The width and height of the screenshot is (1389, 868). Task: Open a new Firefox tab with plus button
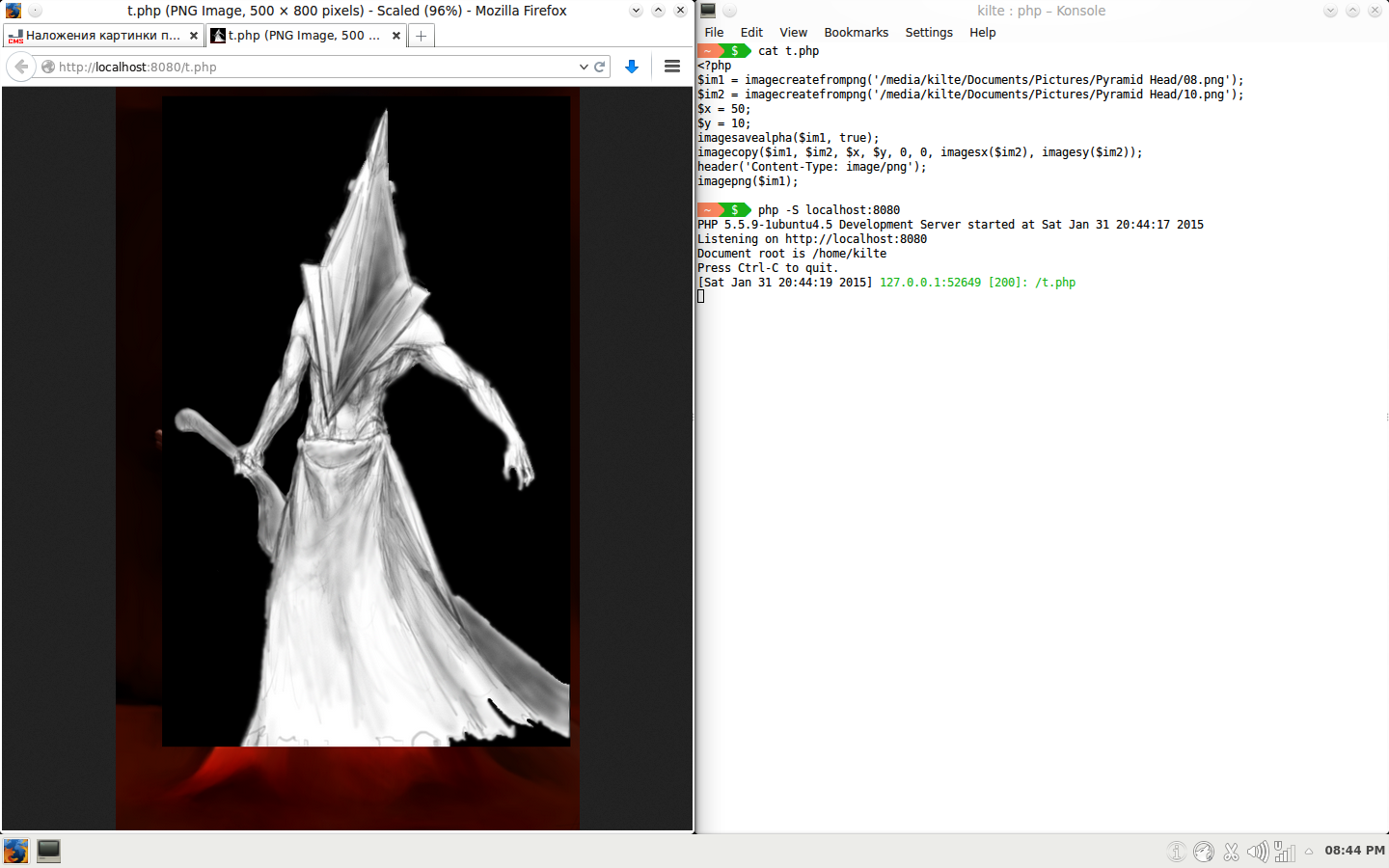[x=421, y=36]
